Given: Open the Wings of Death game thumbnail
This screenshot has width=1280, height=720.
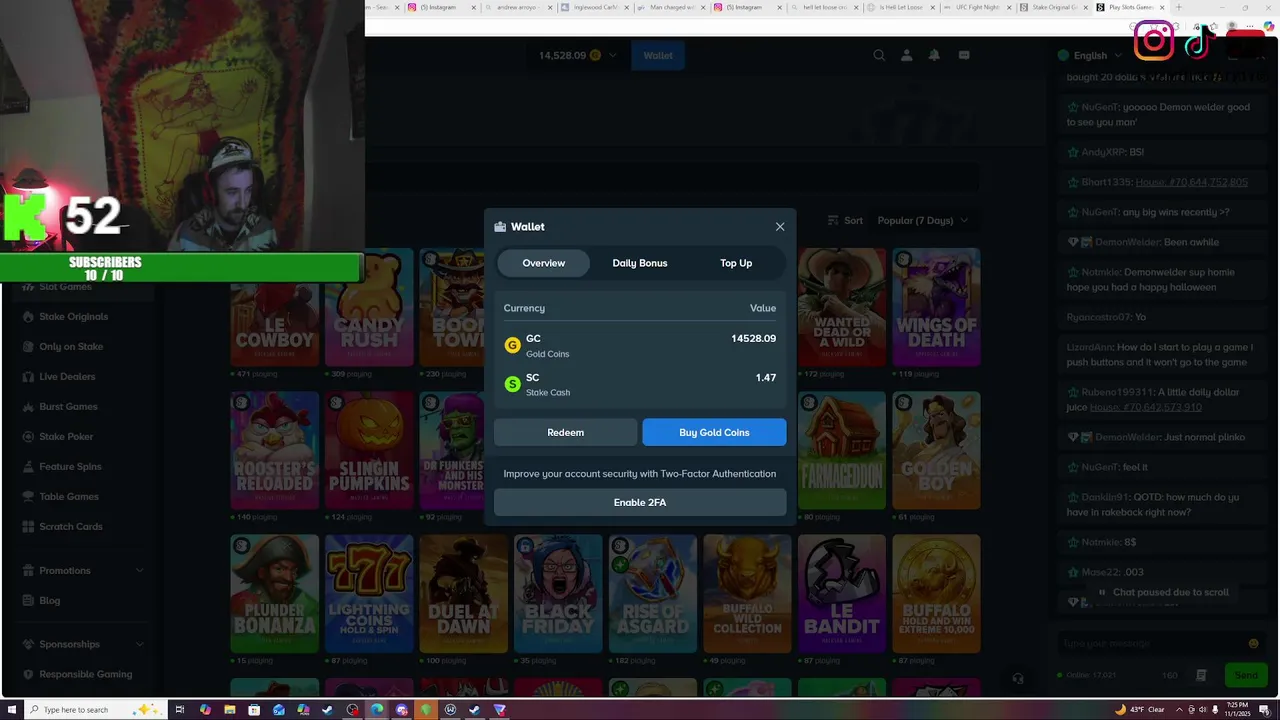Looking at the screenshot, I should click(936, 307).
